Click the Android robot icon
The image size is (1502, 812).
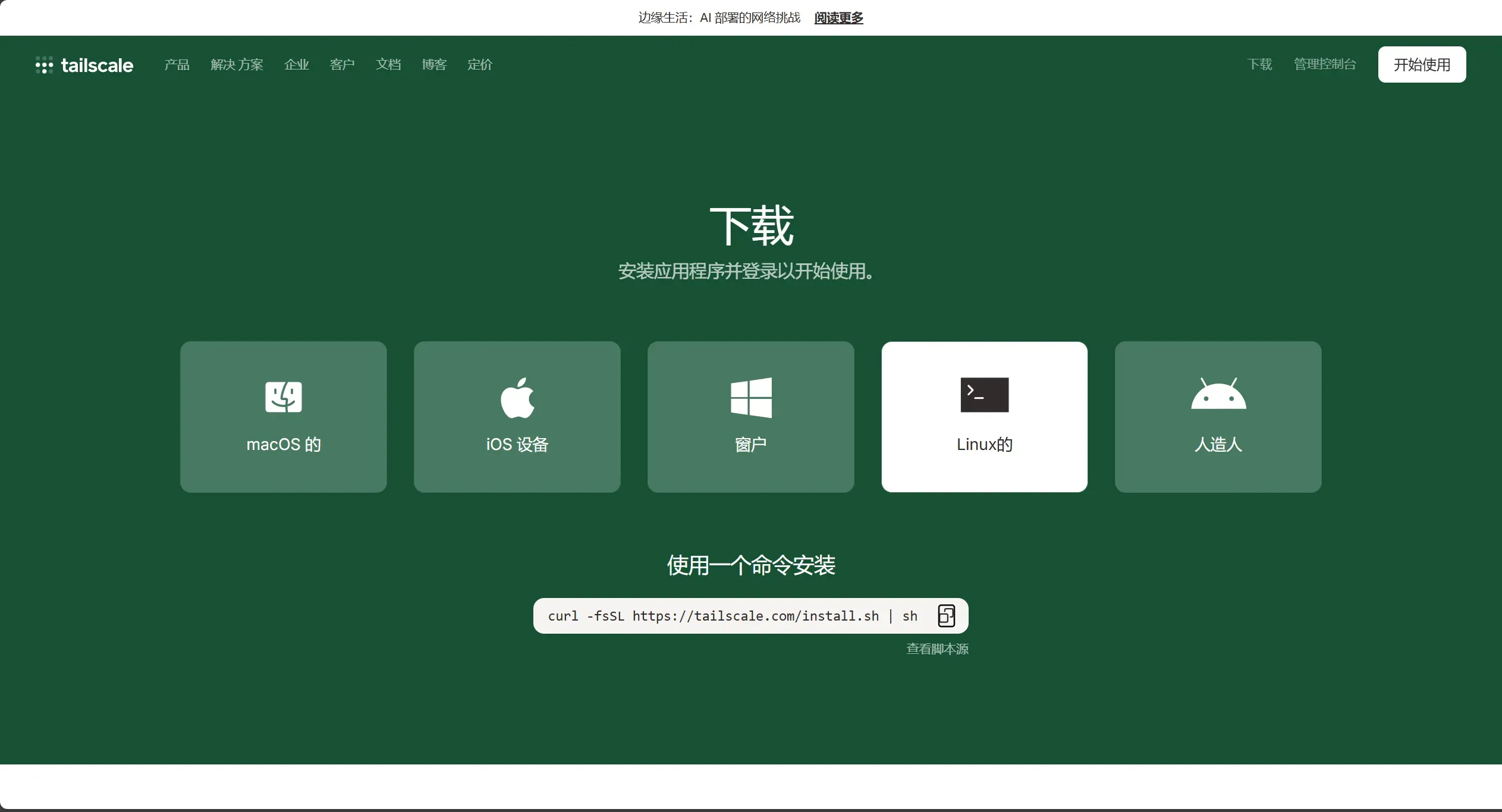pyautogui.click(x=1218, y=394)
